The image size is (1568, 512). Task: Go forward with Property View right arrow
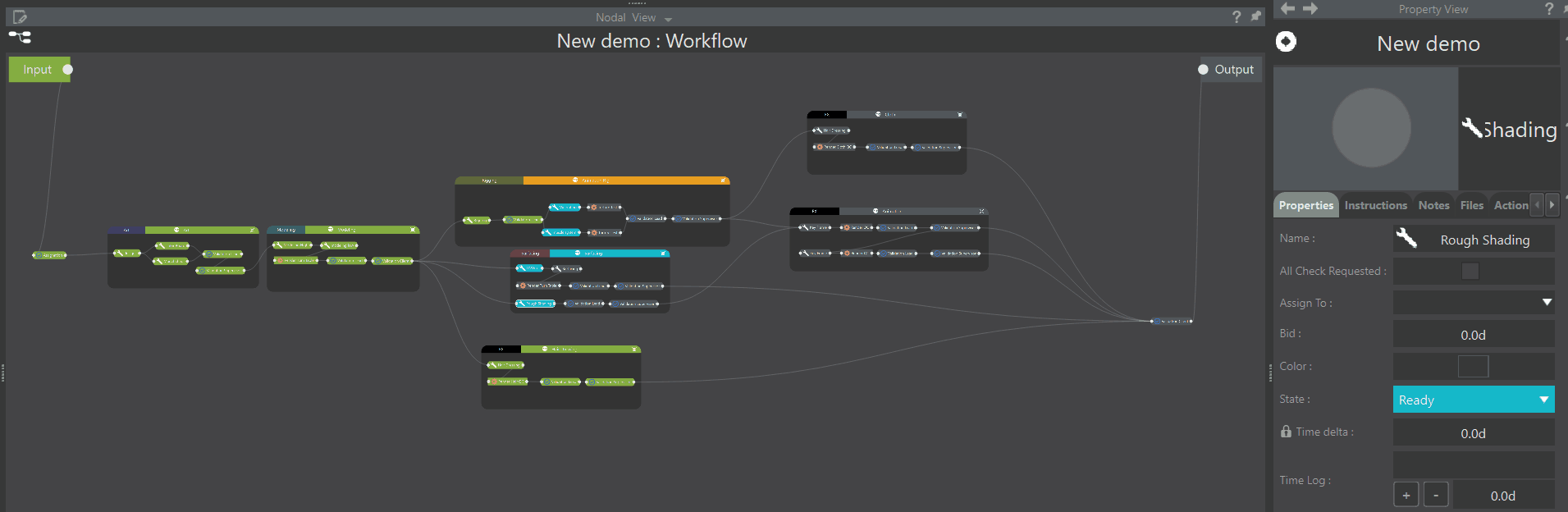point(1310,9)
